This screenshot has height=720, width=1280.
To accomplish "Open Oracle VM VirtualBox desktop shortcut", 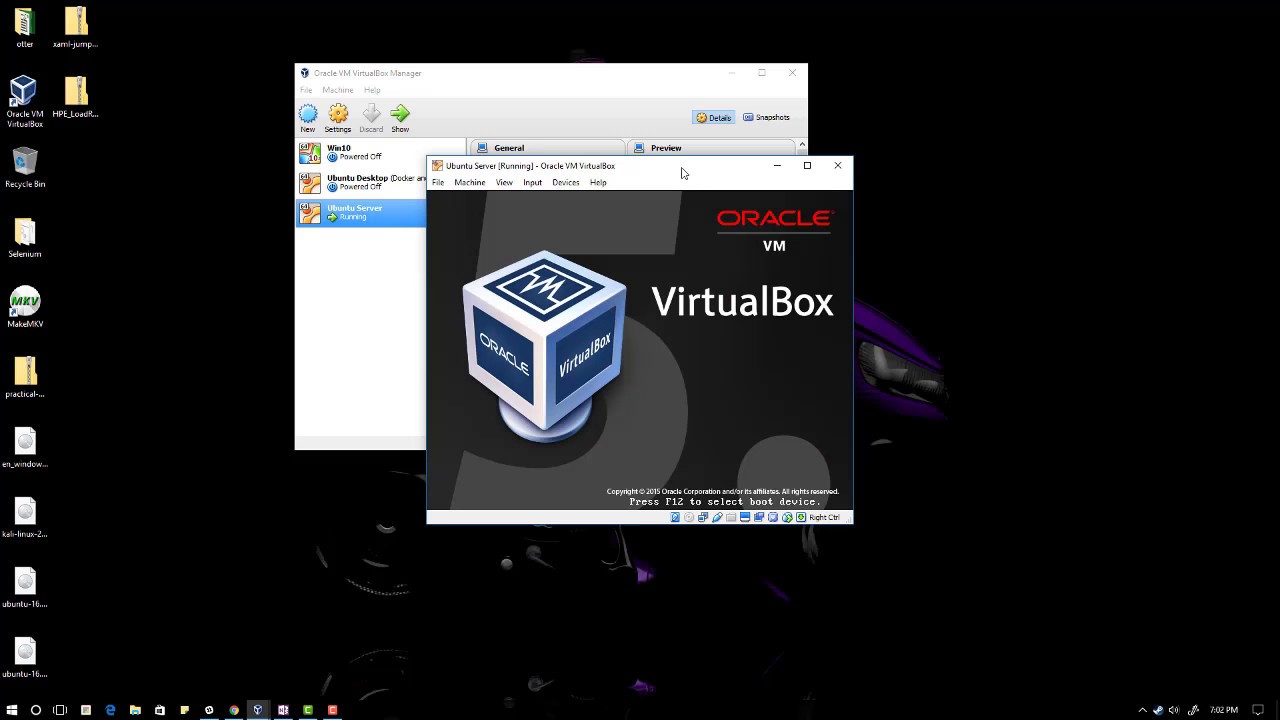I will coord(25,102).
